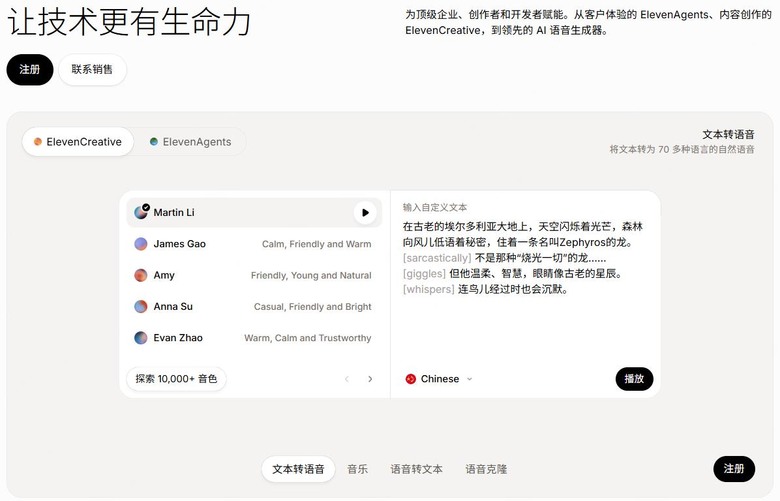This screenshot has height=501, width=780.
Task: Click 'Calm, Friendly and Warm' description
Action: [317, 244]
